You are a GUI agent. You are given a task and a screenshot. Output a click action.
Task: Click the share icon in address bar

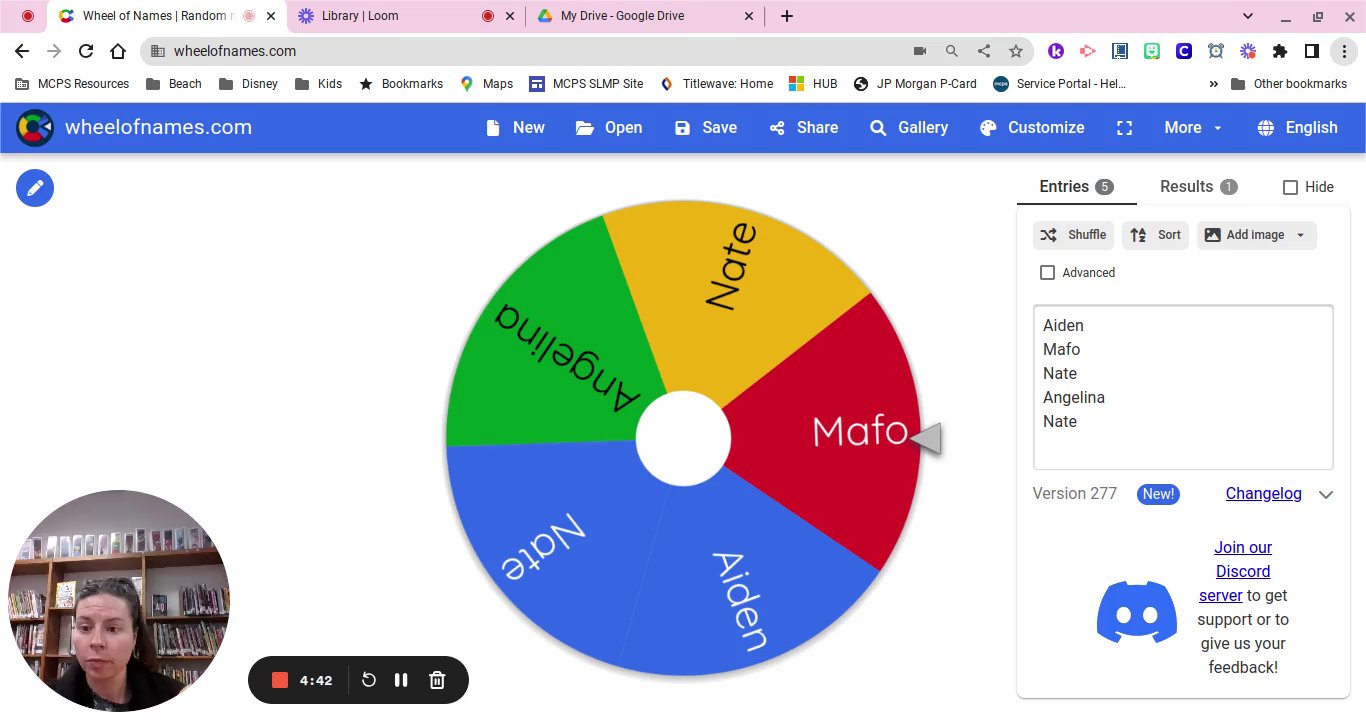point(984,51)
